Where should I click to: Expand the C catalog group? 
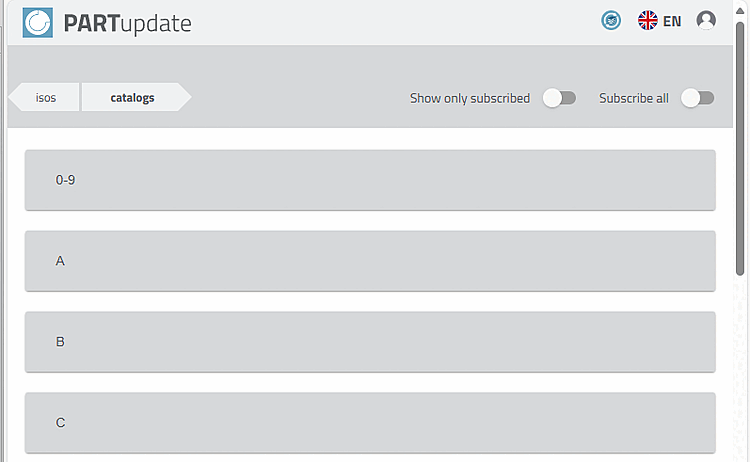(x=370, y=423)
